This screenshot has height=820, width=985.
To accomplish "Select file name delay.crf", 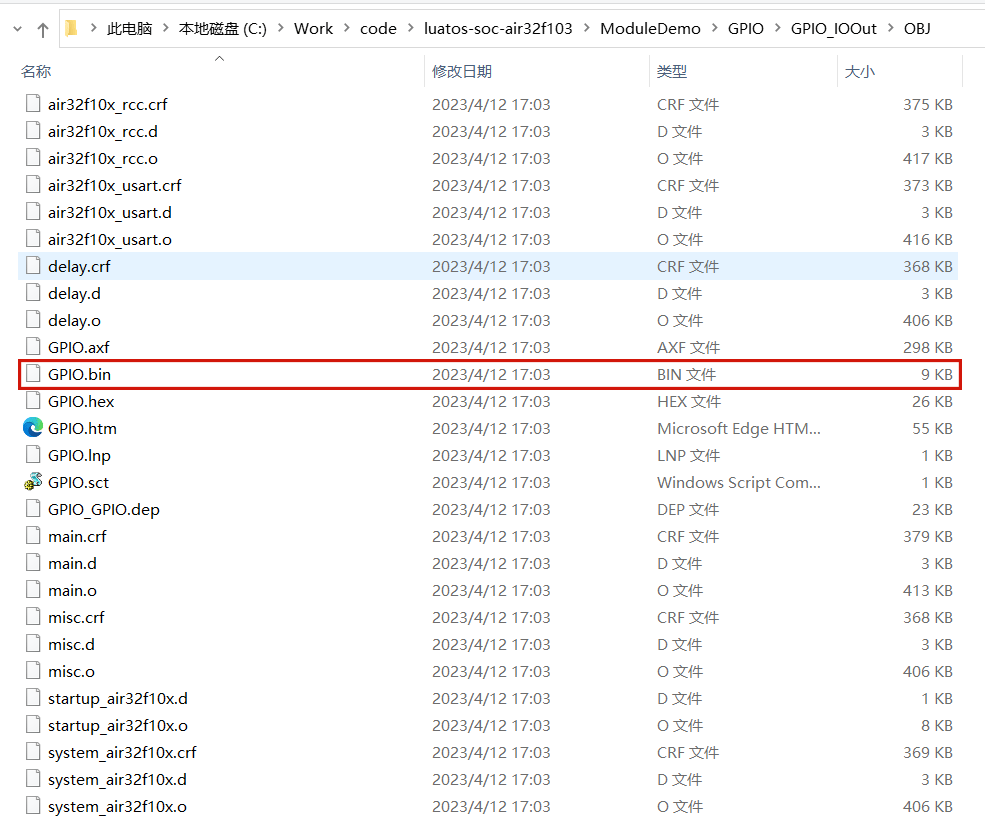I will pos(79,266).
